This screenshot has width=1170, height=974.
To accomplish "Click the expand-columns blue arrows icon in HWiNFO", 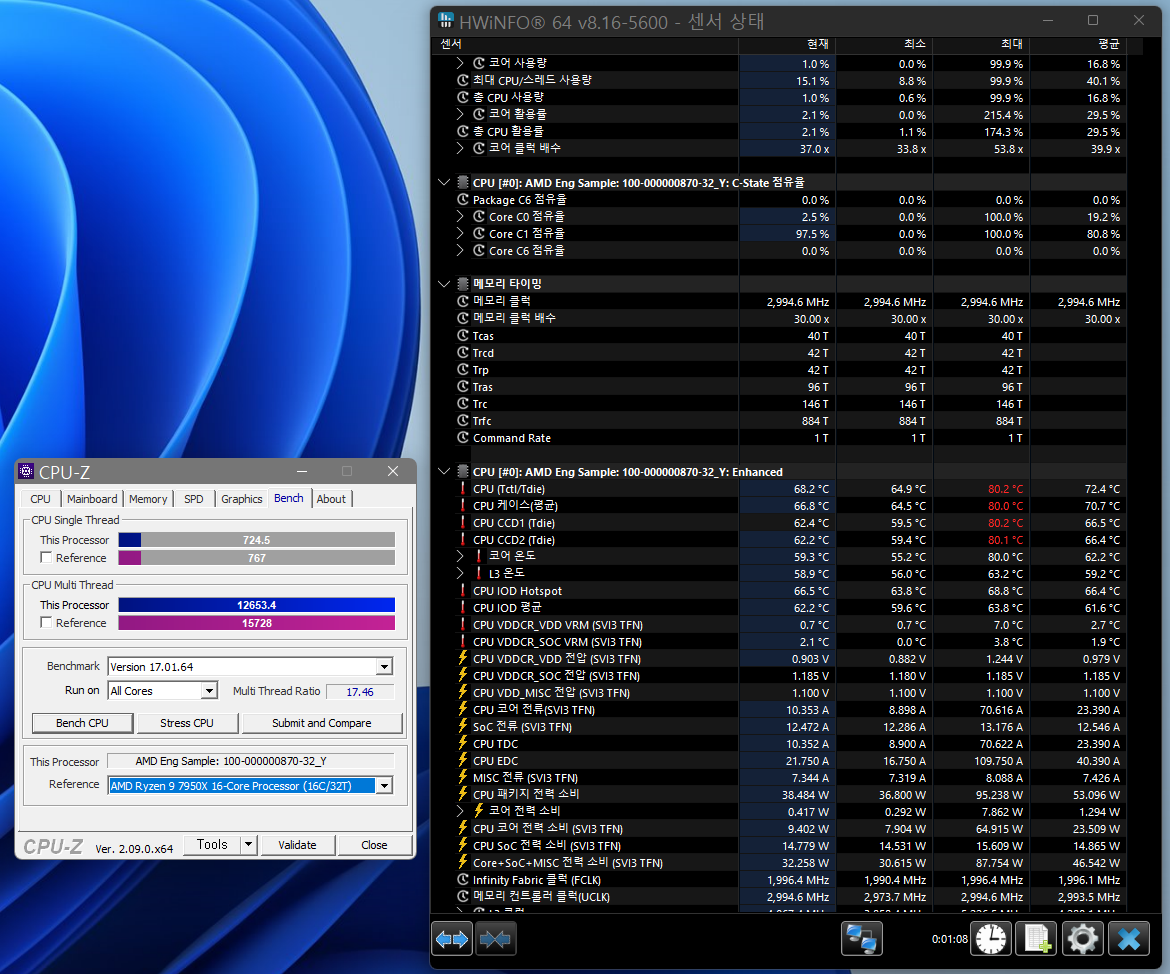I will click(452, 938).
